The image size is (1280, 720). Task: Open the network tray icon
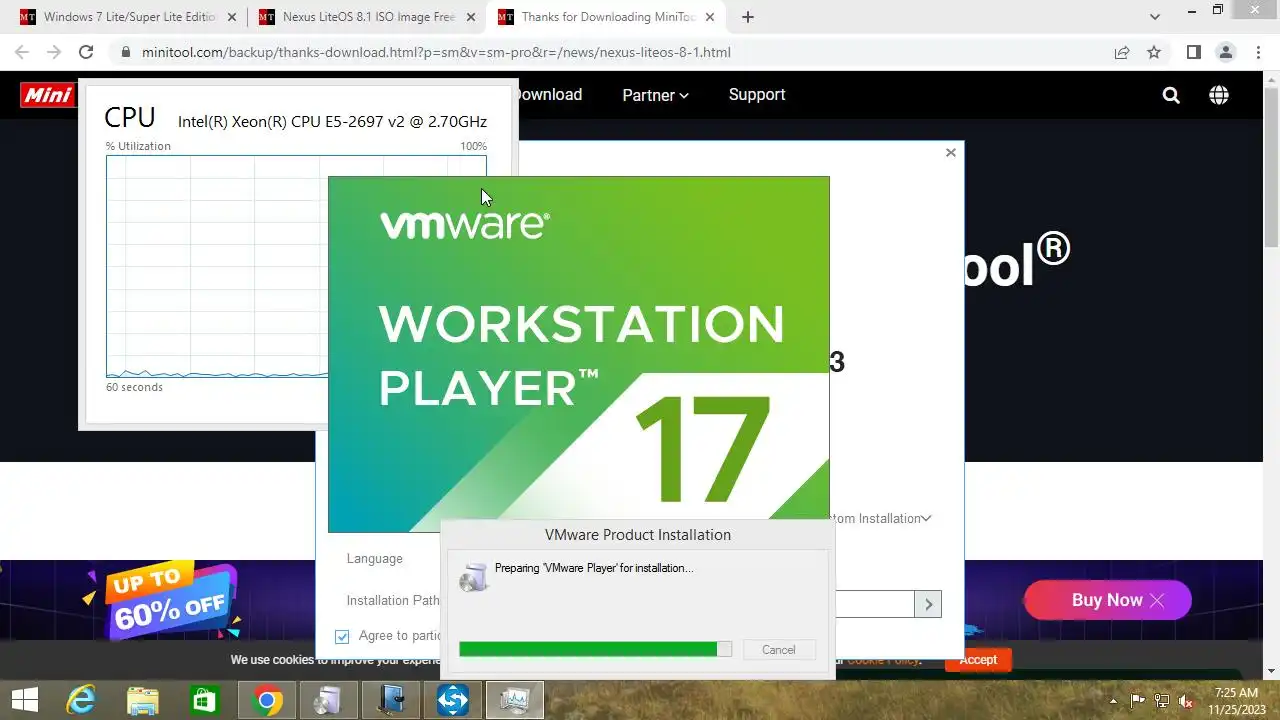click(x=1162, y=701)
